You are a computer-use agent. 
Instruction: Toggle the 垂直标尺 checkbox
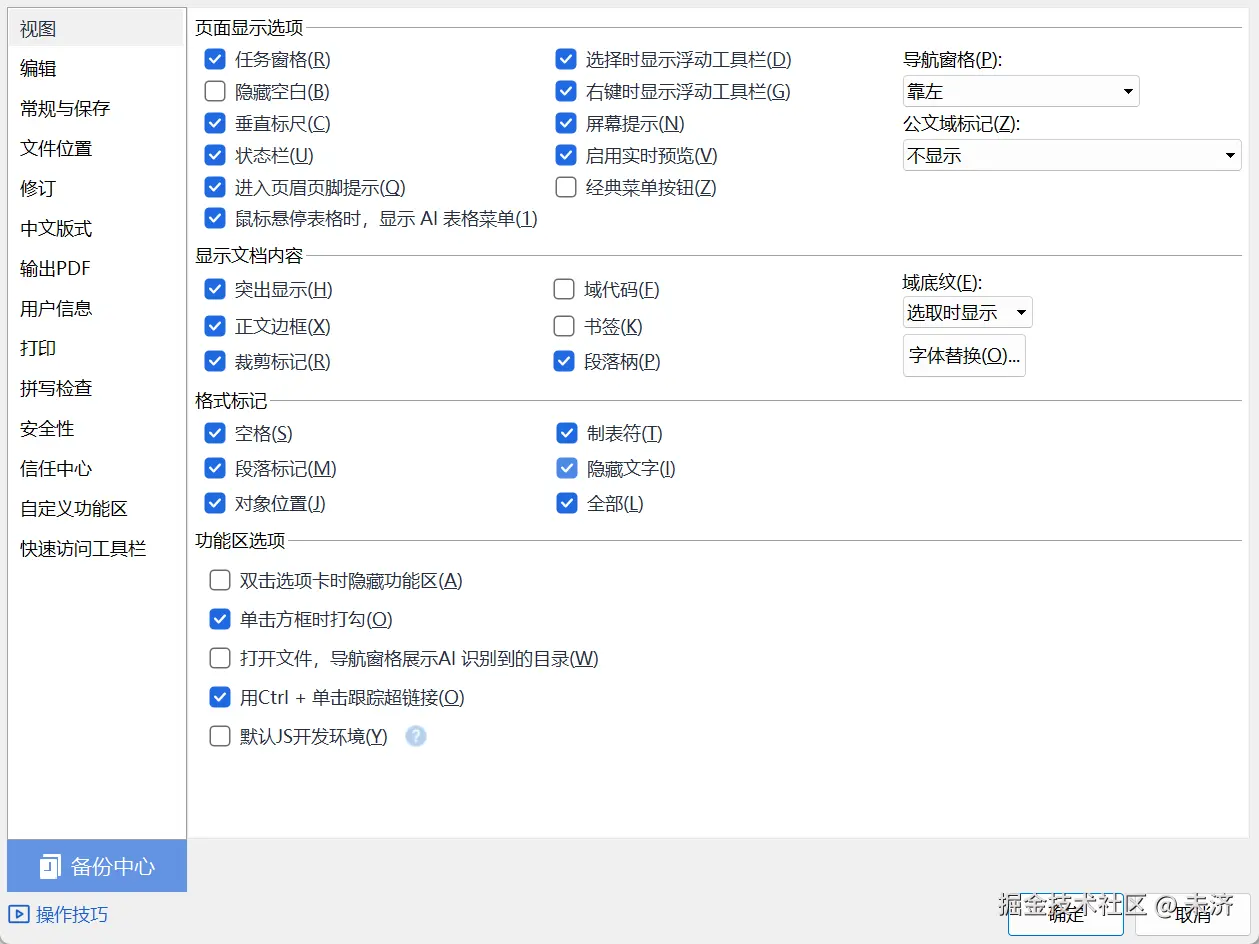tap(215, 124)
